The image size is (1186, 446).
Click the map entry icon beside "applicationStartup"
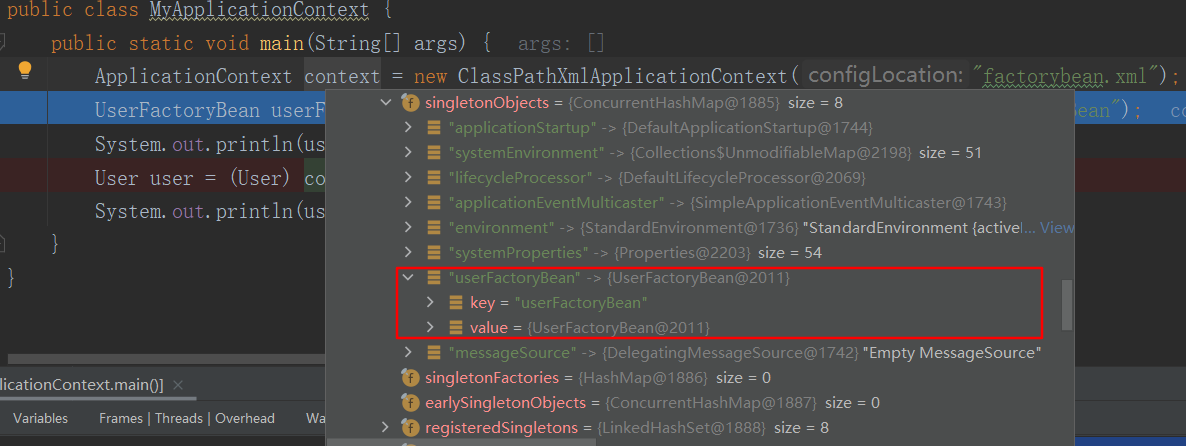[x=433, y=127]
